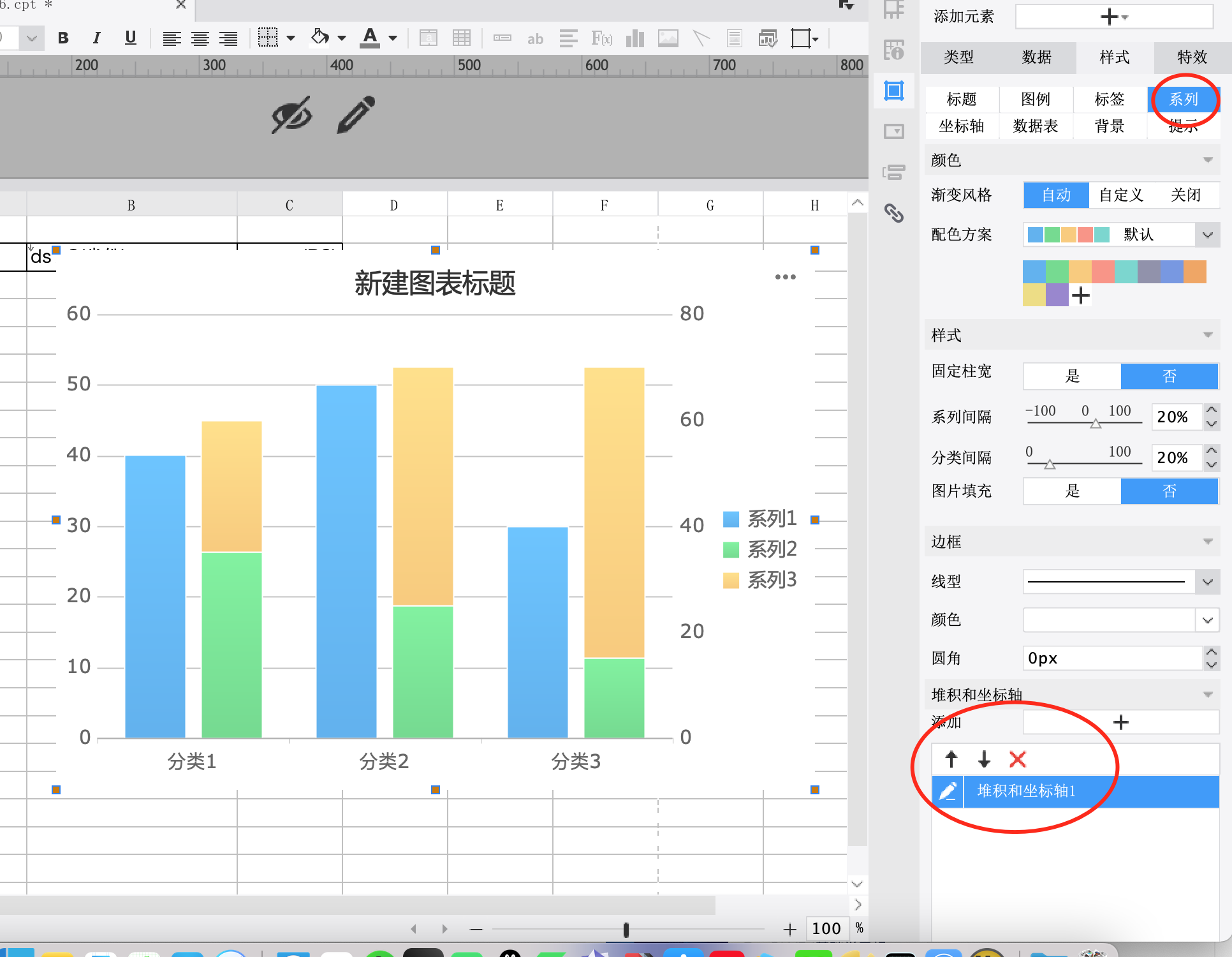This screenshot has height=957, width=1232.
Task: Add a custom color with plus icon
Action: (x=1080, y=296)
